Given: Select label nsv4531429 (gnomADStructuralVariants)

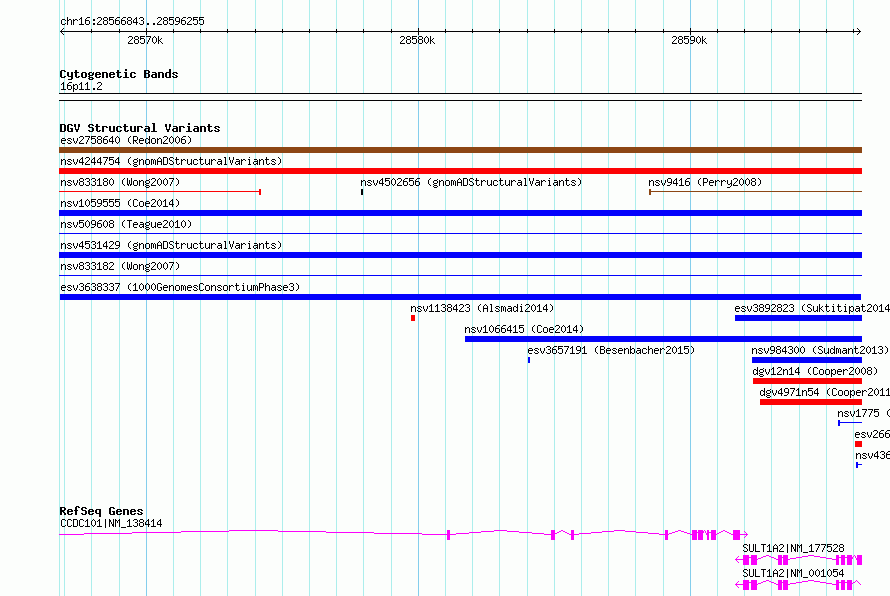Looking at the screenshot, I should (171, 245).
